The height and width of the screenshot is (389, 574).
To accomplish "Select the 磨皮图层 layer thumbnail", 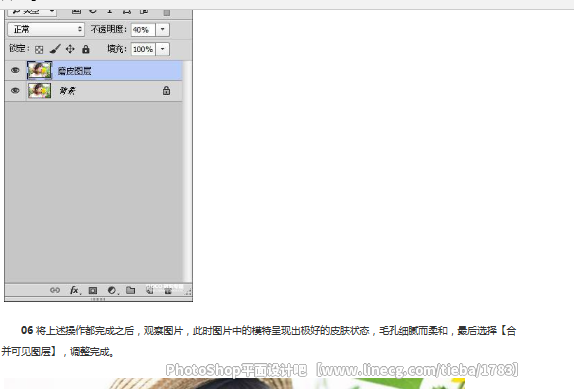I will click(x=40, y=71).
